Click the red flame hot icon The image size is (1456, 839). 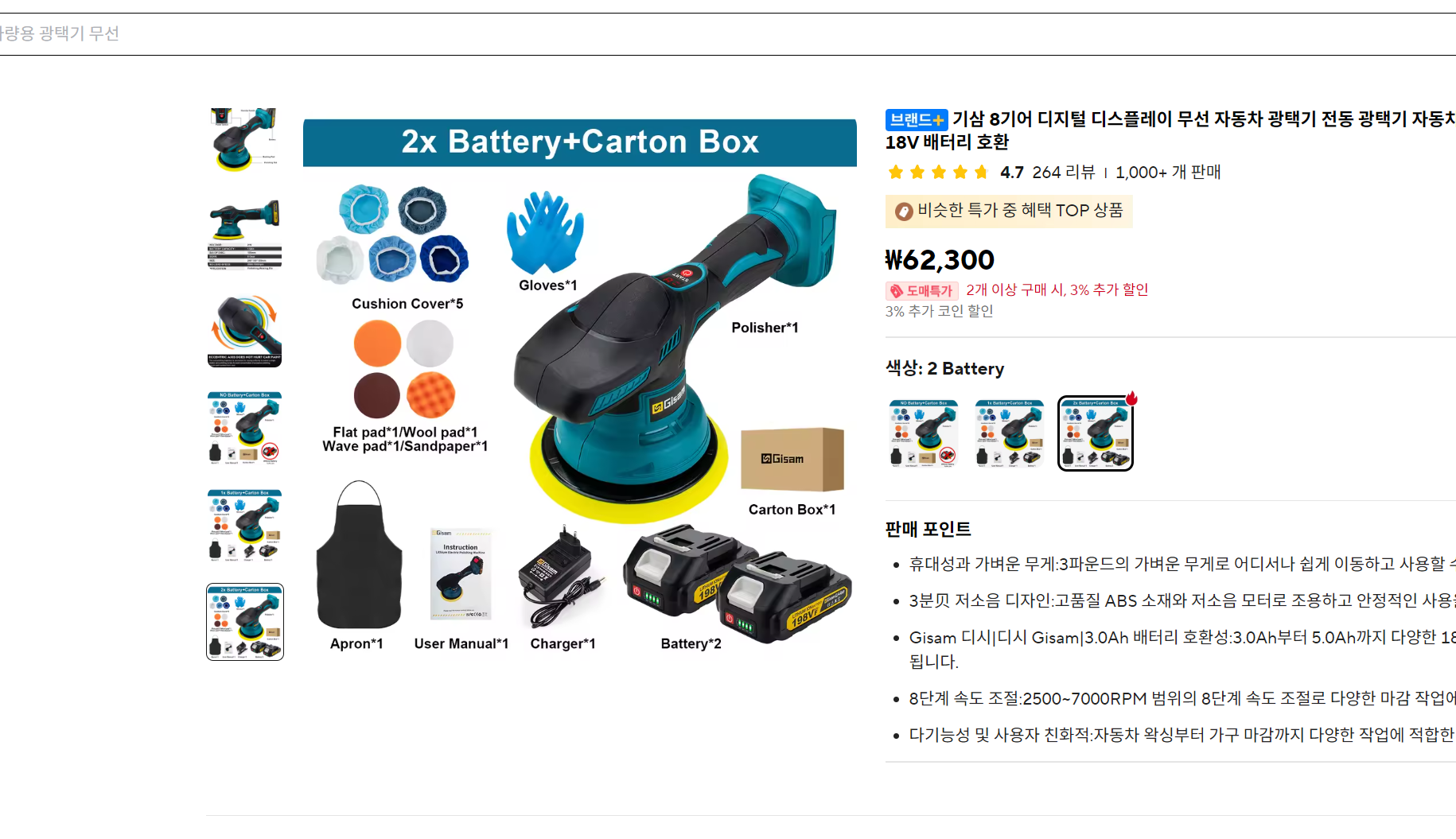(x=1131, y=398)
